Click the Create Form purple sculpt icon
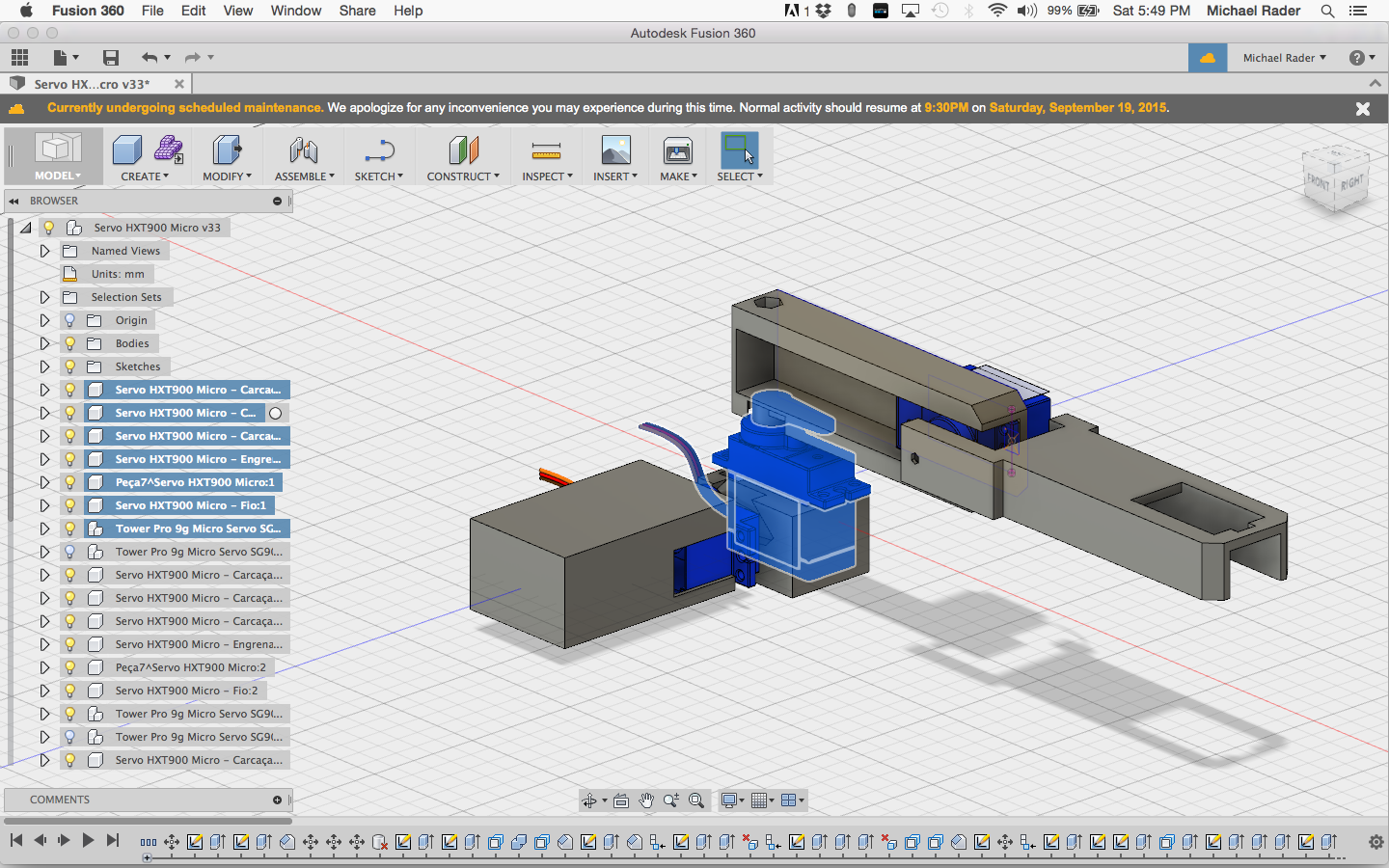This screenshot has width=1389, height=868. click(169, 149)
